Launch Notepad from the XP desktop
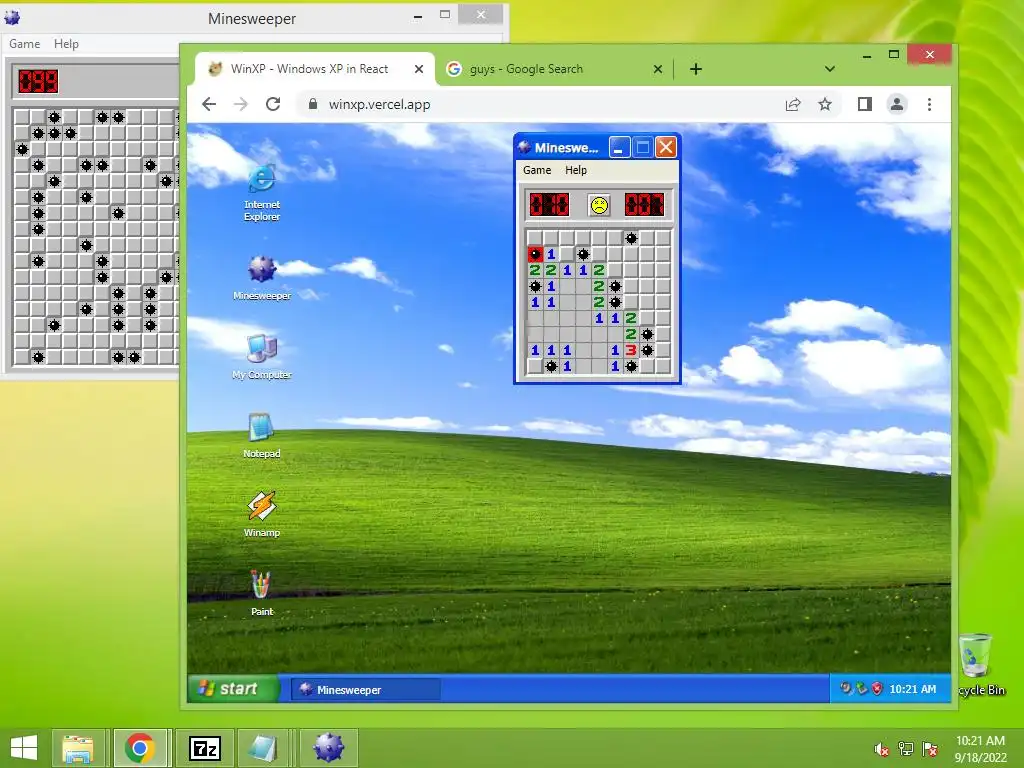1024x768 pixels. pos(262,436)
